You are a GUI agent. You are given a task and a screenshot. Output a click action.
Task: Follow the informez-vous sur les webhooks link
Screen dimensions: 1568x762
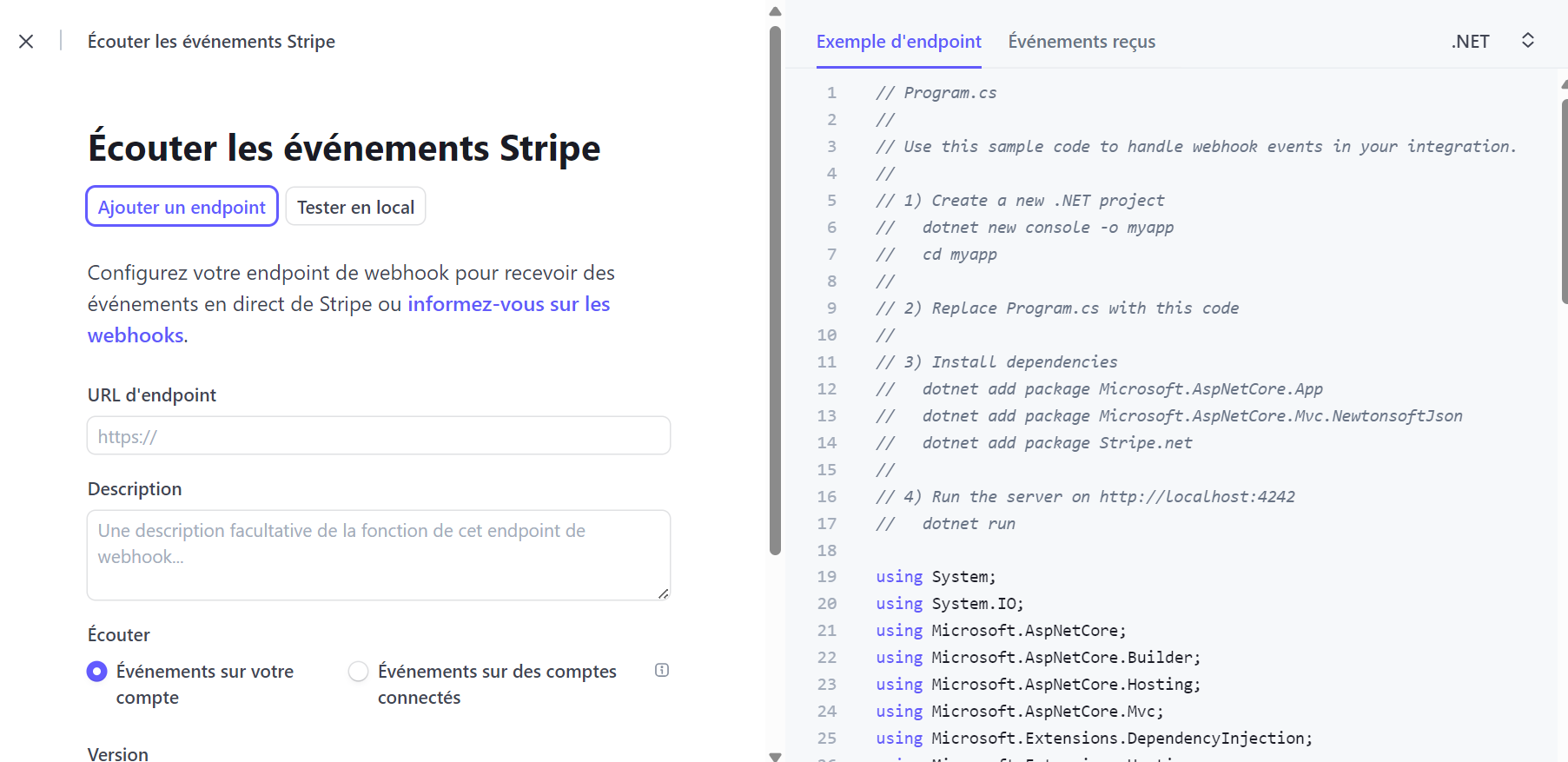coord(508,304)
